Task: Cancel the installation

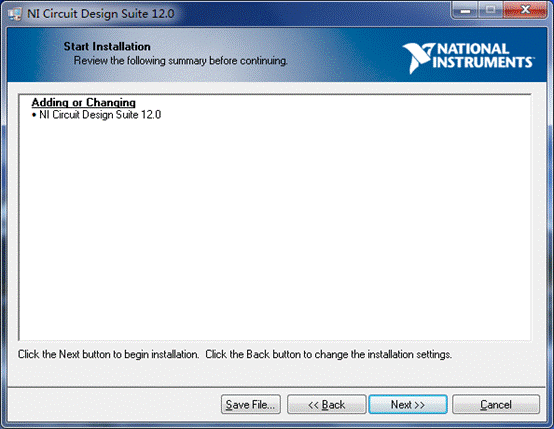Action: [496, 404]
